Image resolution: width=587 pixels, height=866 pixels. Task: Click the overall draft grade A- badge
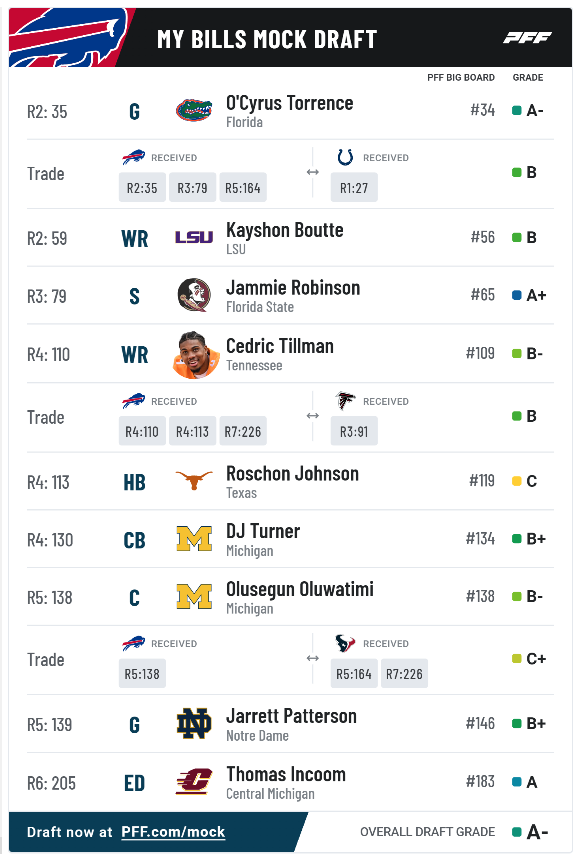point(530,832)
